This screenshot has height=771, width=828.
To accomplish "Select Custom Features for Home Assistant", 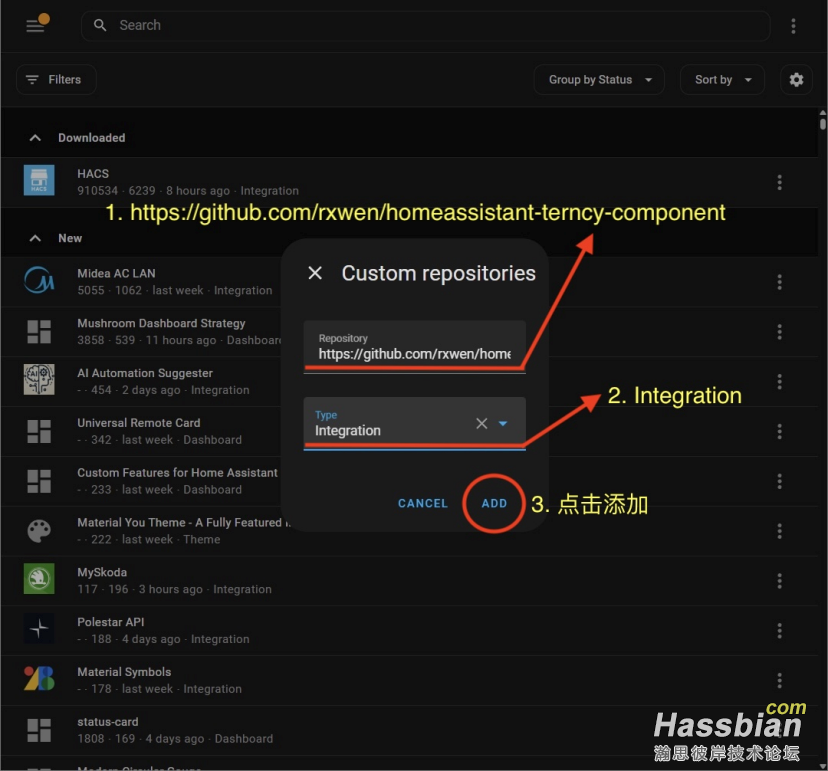I will click(177, 473).
